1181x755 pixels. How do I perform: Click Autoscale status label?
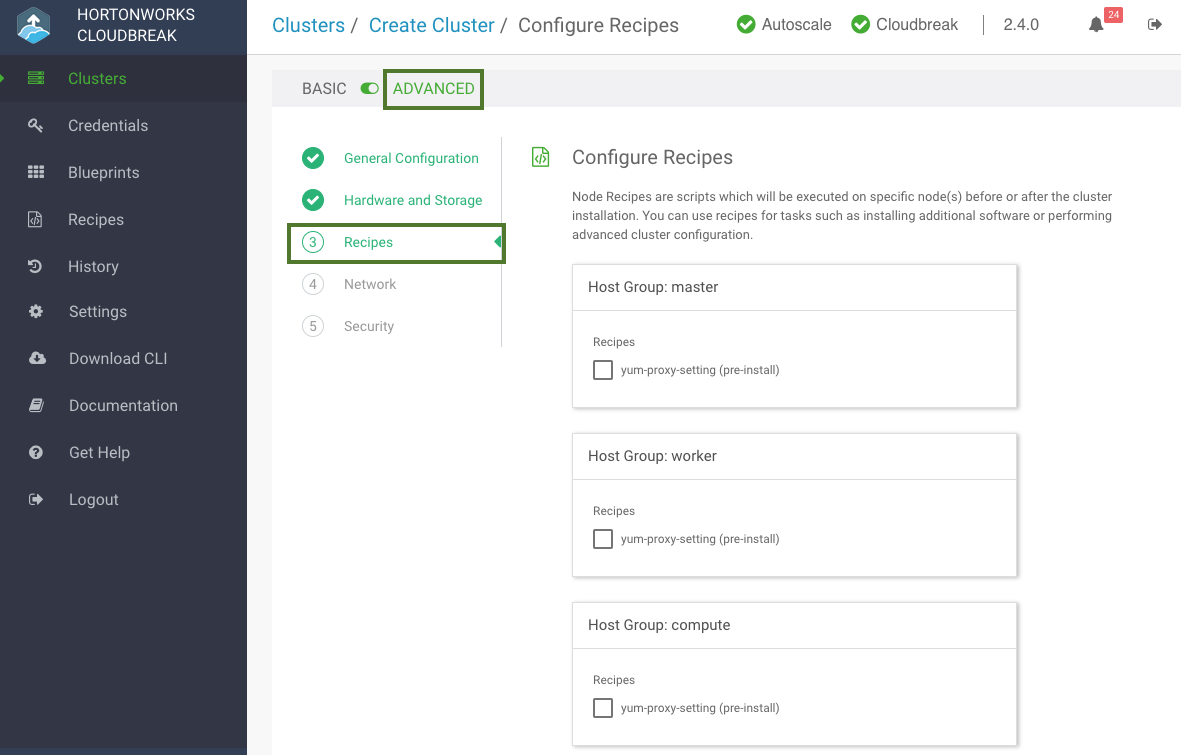[x=796, y=25]
